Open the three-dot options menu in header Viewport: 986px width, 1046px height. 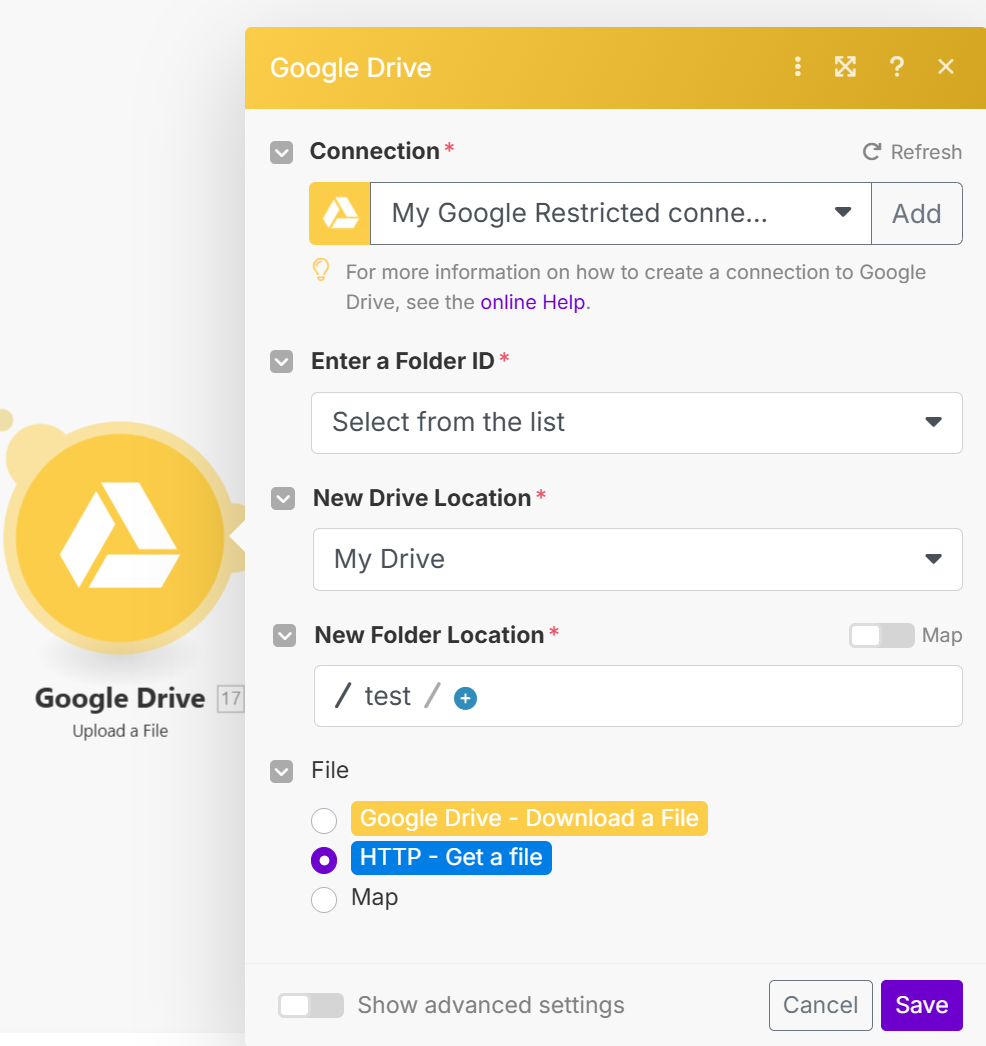[x=797, y=67]
